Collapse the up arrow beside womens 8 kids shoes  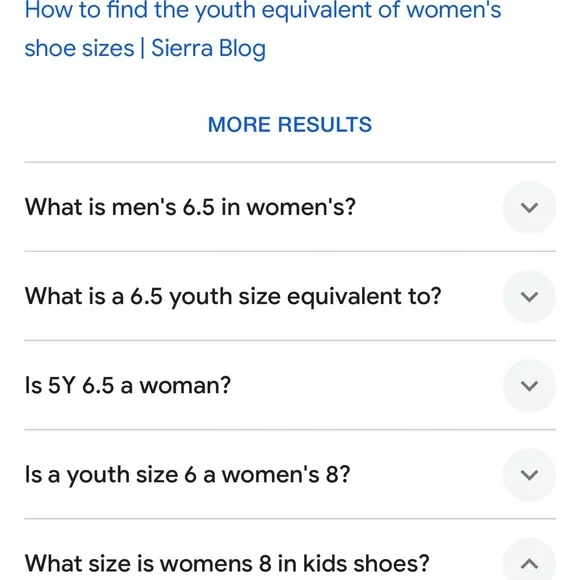point(529,564)
